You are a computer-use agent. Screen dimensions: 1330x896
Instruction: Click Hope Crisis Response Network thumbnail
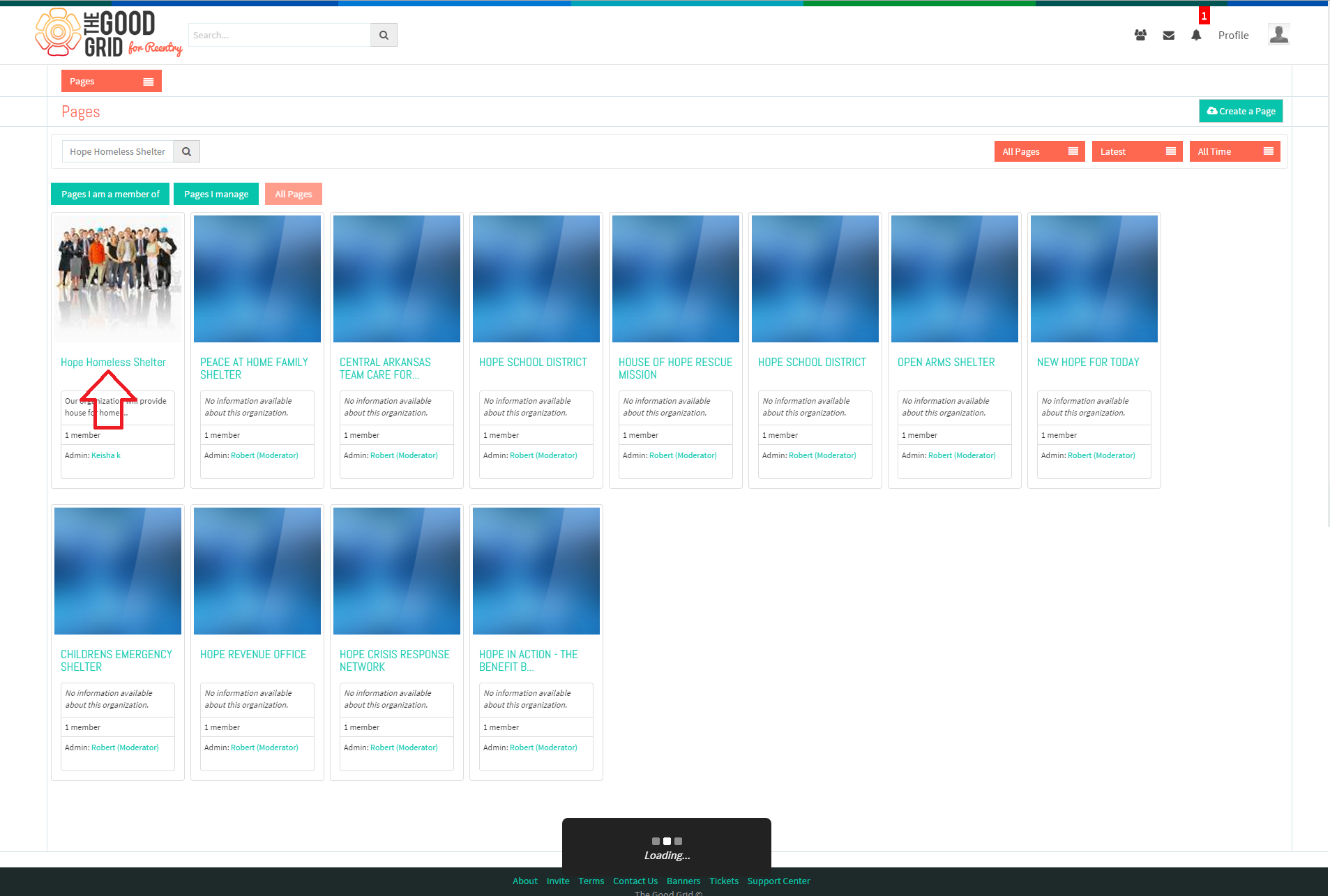397,571
